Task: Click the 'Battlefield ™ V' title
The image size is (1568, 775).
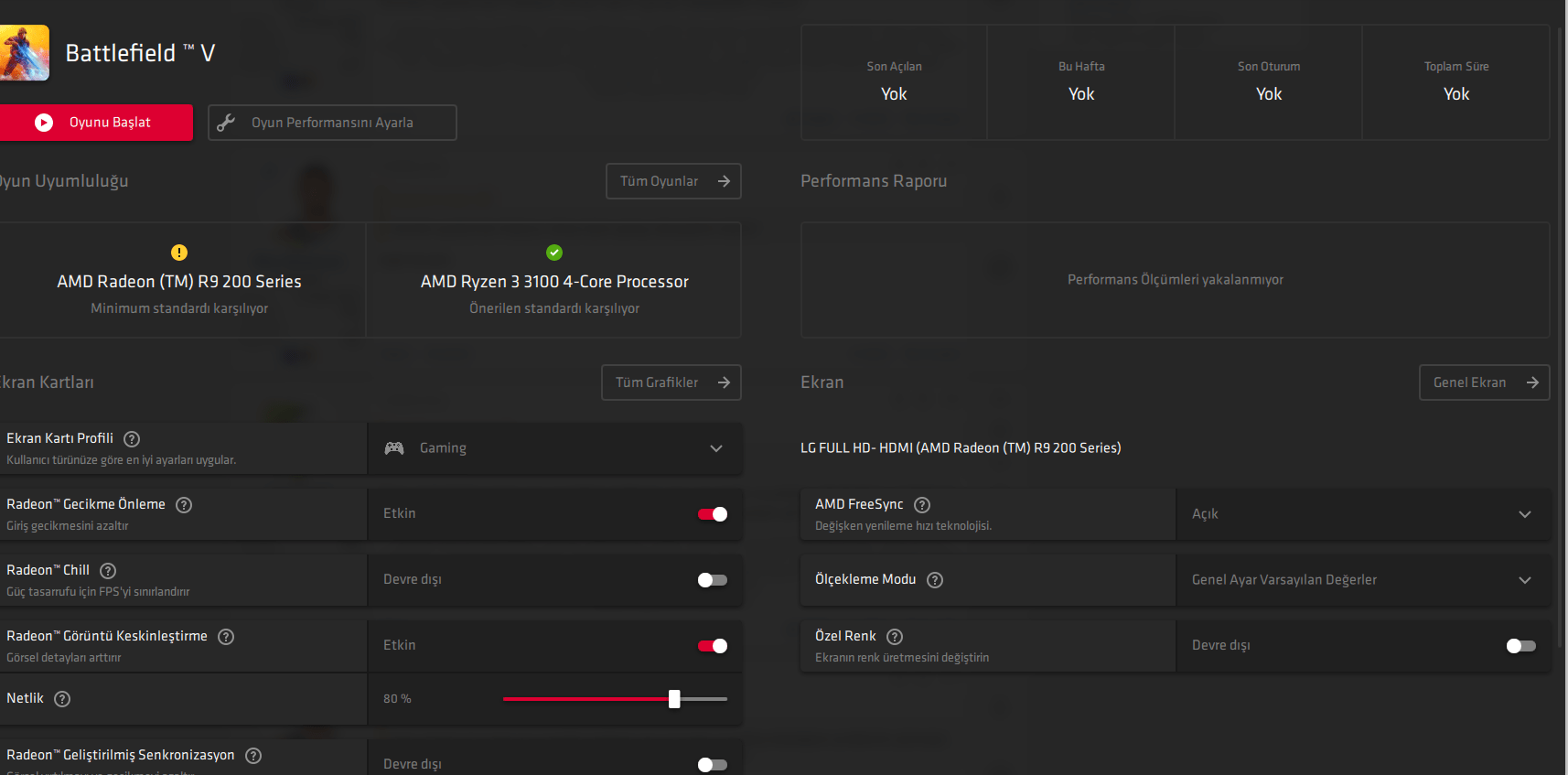Action: (140, 53)
